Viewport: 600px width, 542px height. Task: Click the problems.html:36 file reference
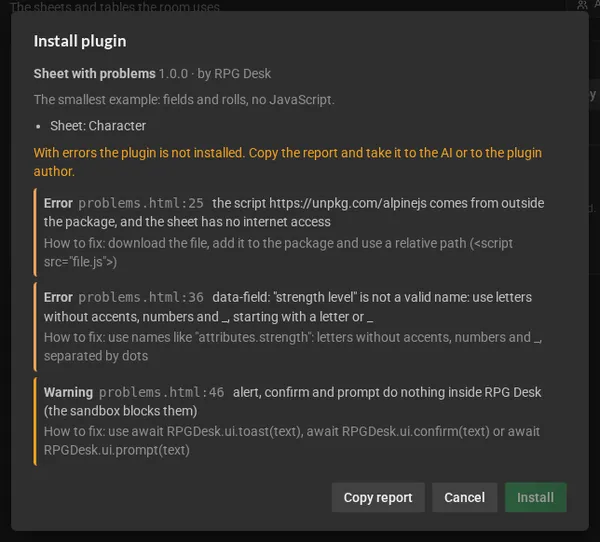pos(141,297)
